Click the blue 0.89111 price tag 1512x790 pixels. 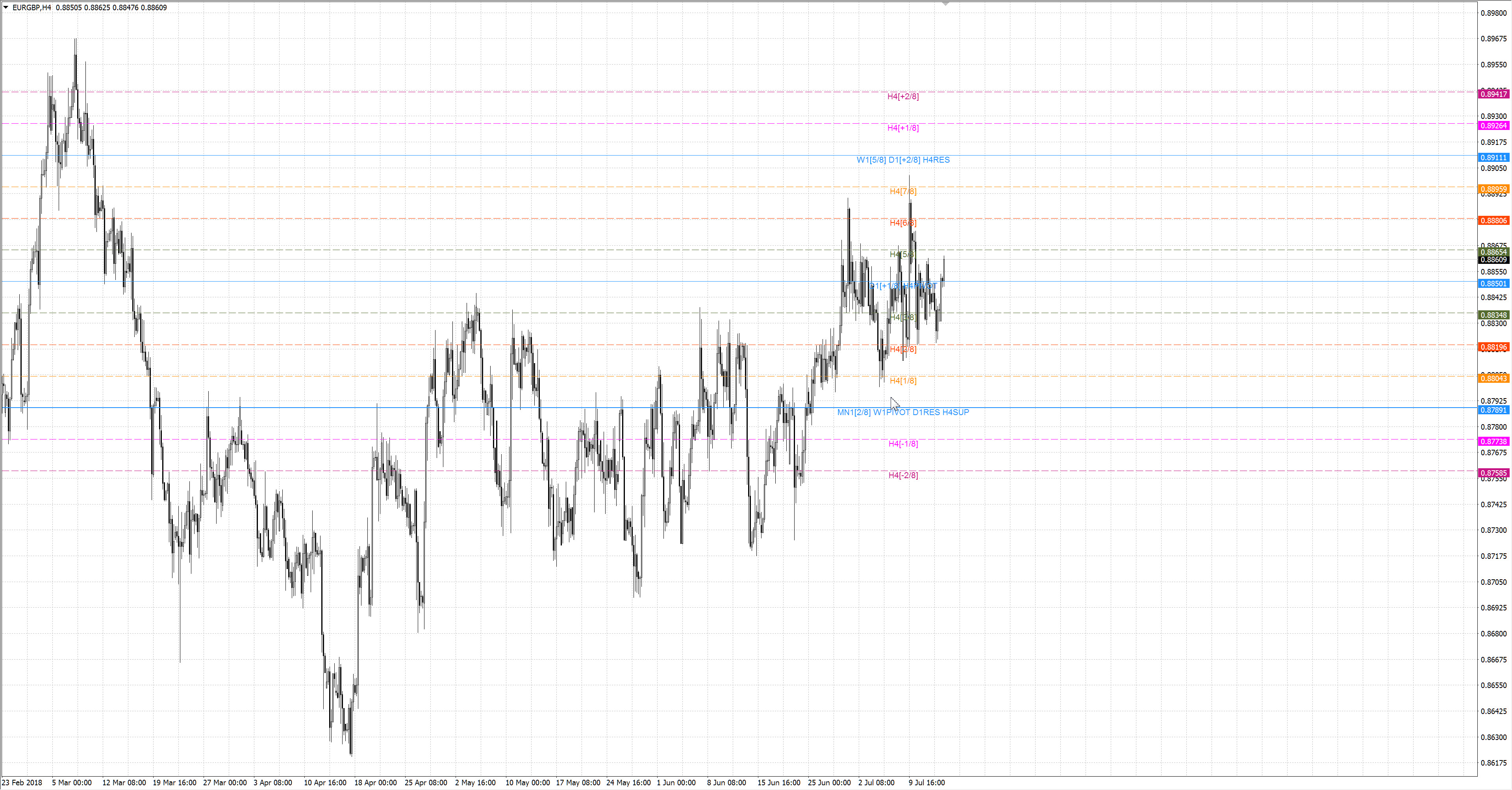pyautogui.click(x=1493, y=157)
